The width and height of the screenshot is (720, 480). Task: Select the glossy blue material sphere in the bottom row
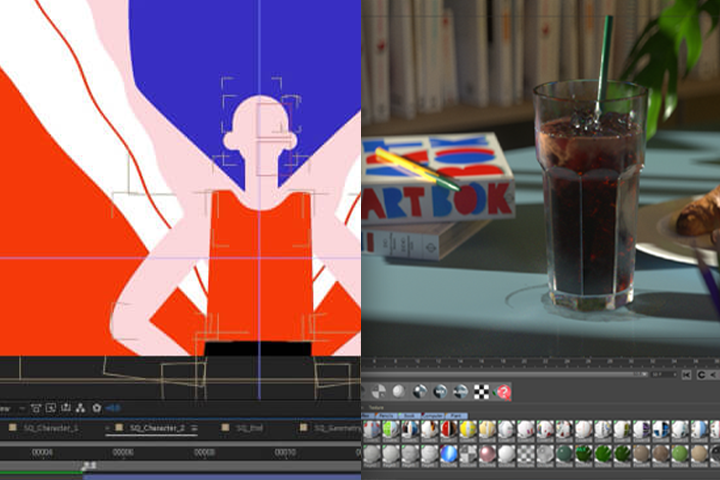449,454
